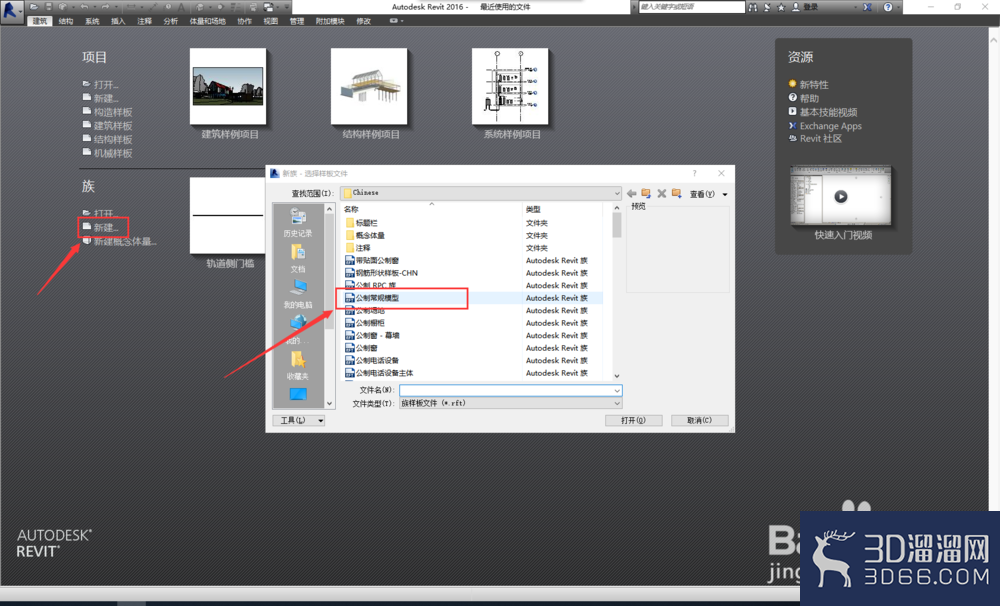The width and height of the screenshot is (1000, 606).
Task: Click the Text 'A' tool in quick access toolbar
Action: 182,7
